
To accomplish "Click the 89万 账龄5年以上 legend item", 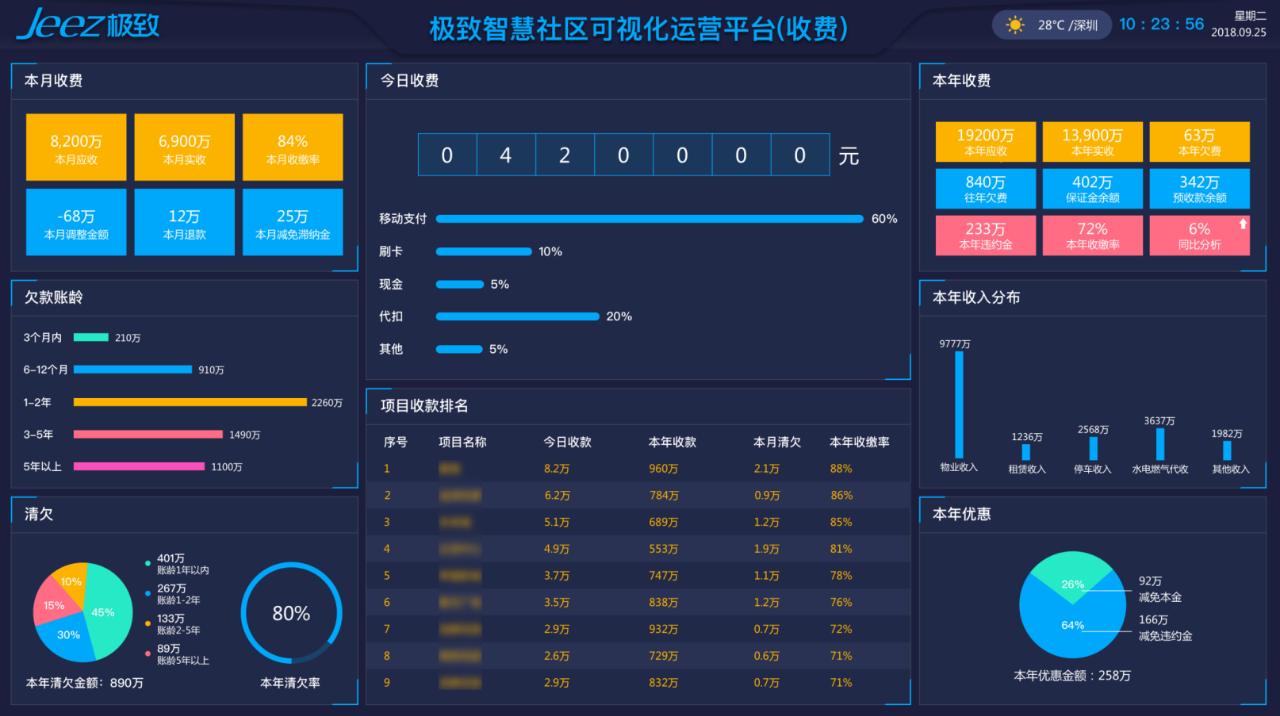I will pyautogui.click(x=177, y=654).
